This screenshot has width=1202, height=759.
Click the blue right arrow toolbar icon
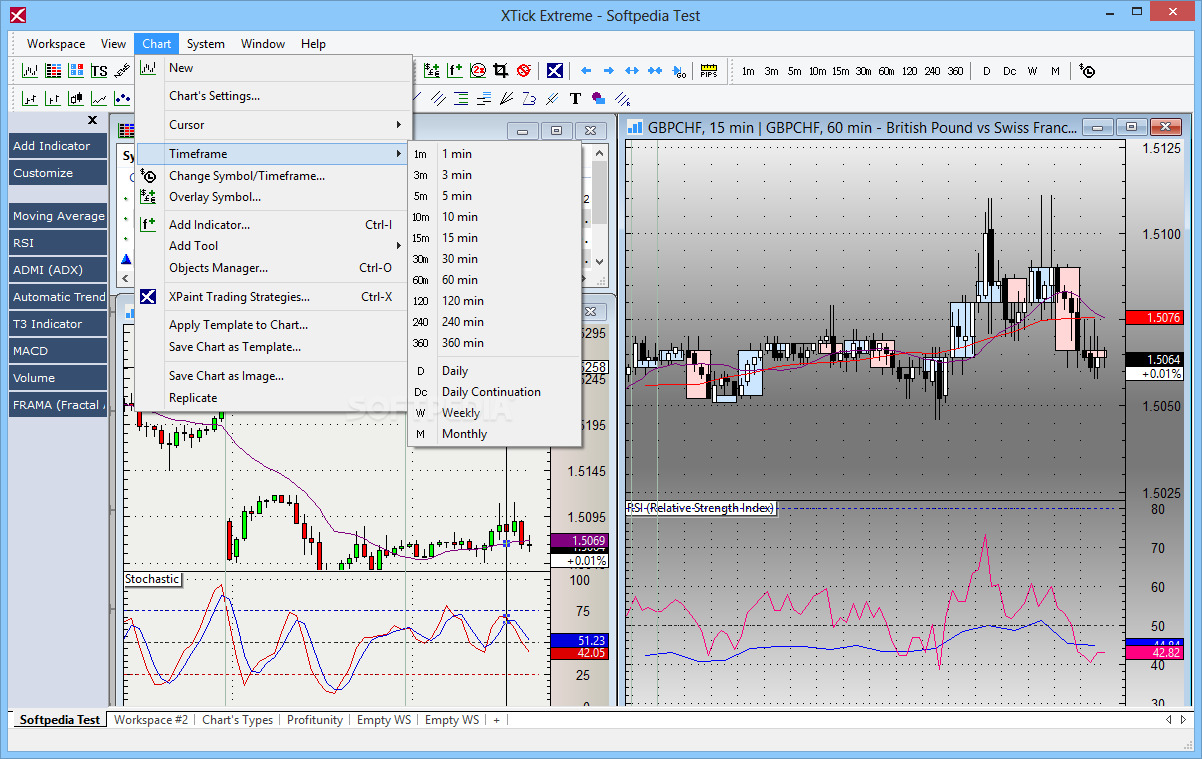tap(608, 71)
